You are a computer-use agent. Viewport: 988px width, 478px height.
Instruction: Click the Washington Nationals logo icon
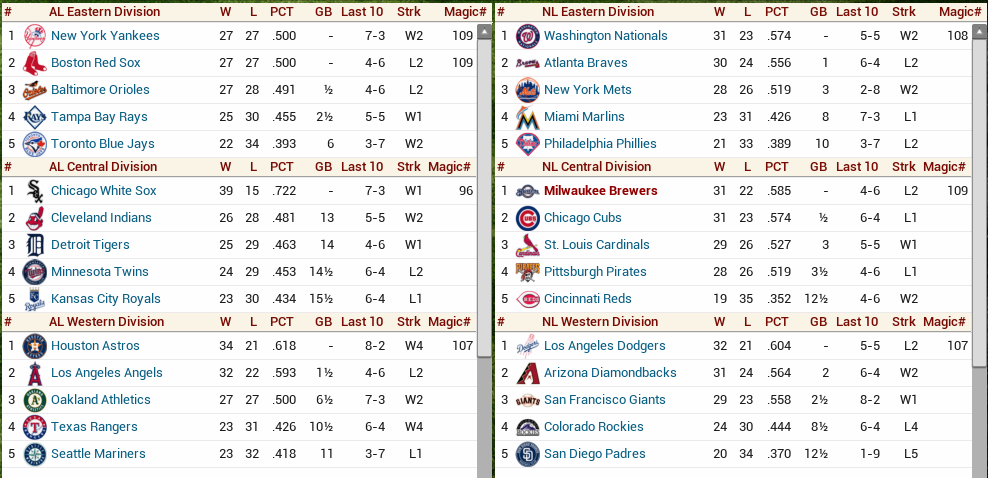pyautogui.click(x=527, y=36)
